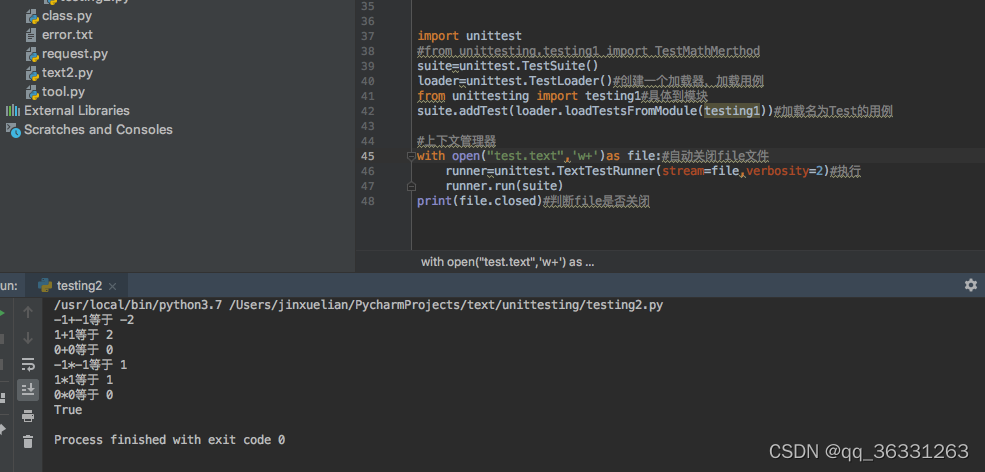This screenshot has width=985, height=472.
Task: Select error.txt in the project tree
Action: click(x=59, y=35)
